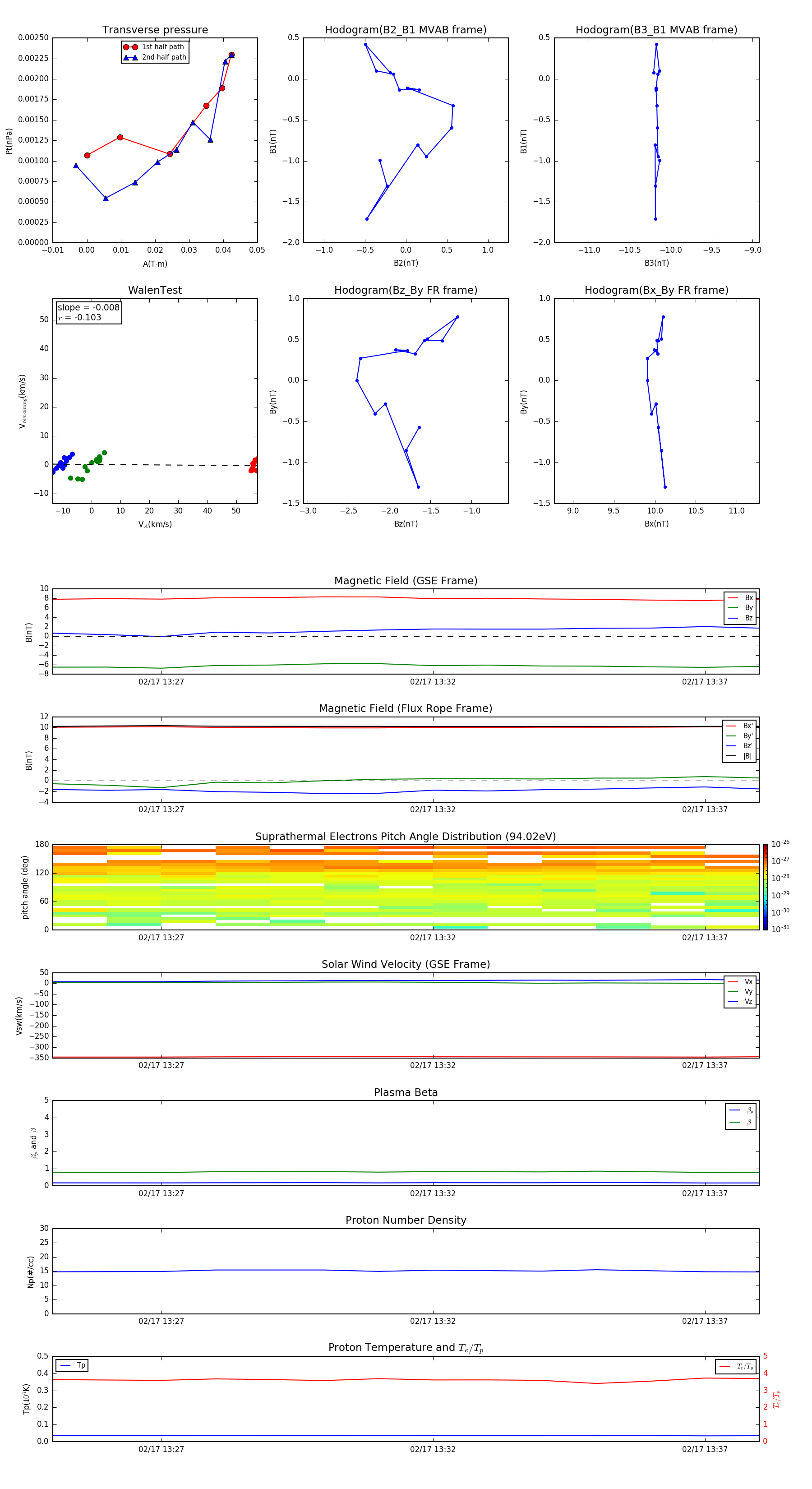Click the 'Transverse pressure' plot title

[x=155, y=30]
